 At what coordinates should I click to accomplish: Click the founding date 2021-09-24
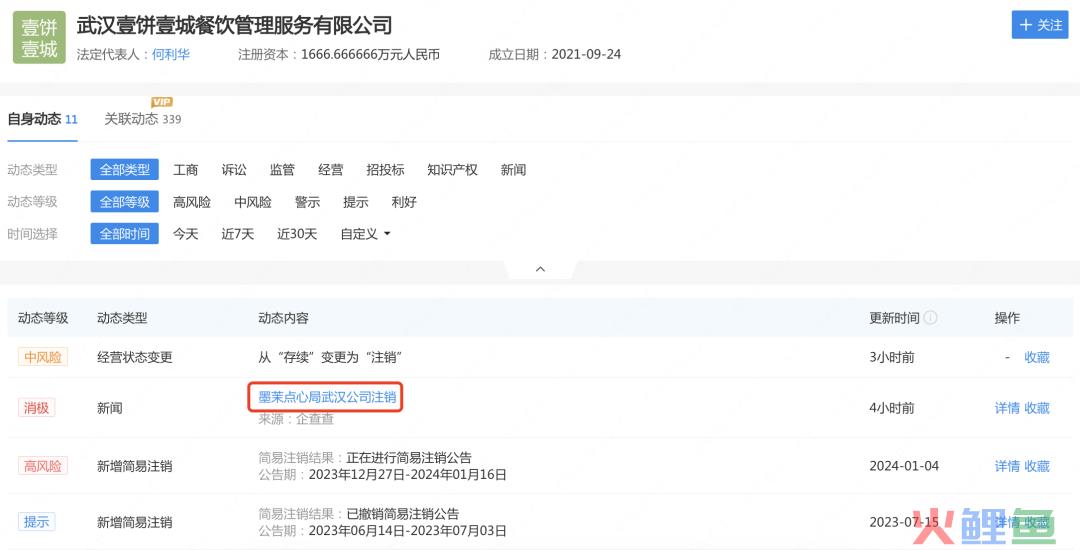coord(586,54)
